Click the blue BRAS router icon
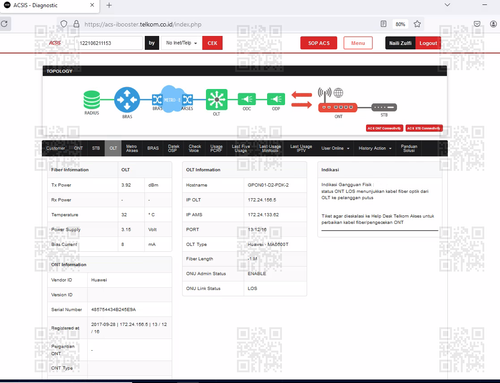The height and width of the screenshot is (383, 500). point(127,100)
